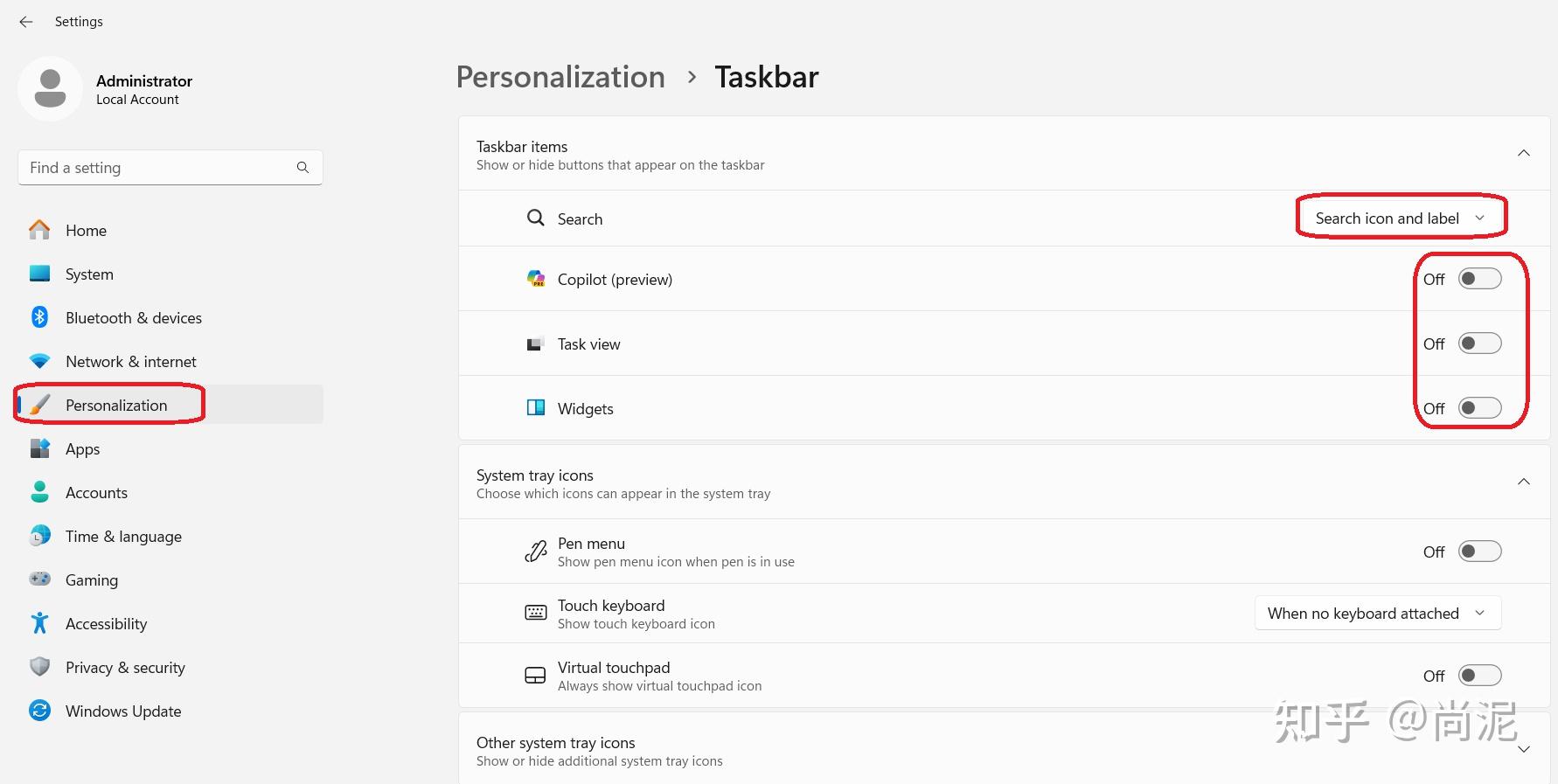Open the Privacy & security shield icon
This screenshot has width=1558, height=784.
[39, 667]
